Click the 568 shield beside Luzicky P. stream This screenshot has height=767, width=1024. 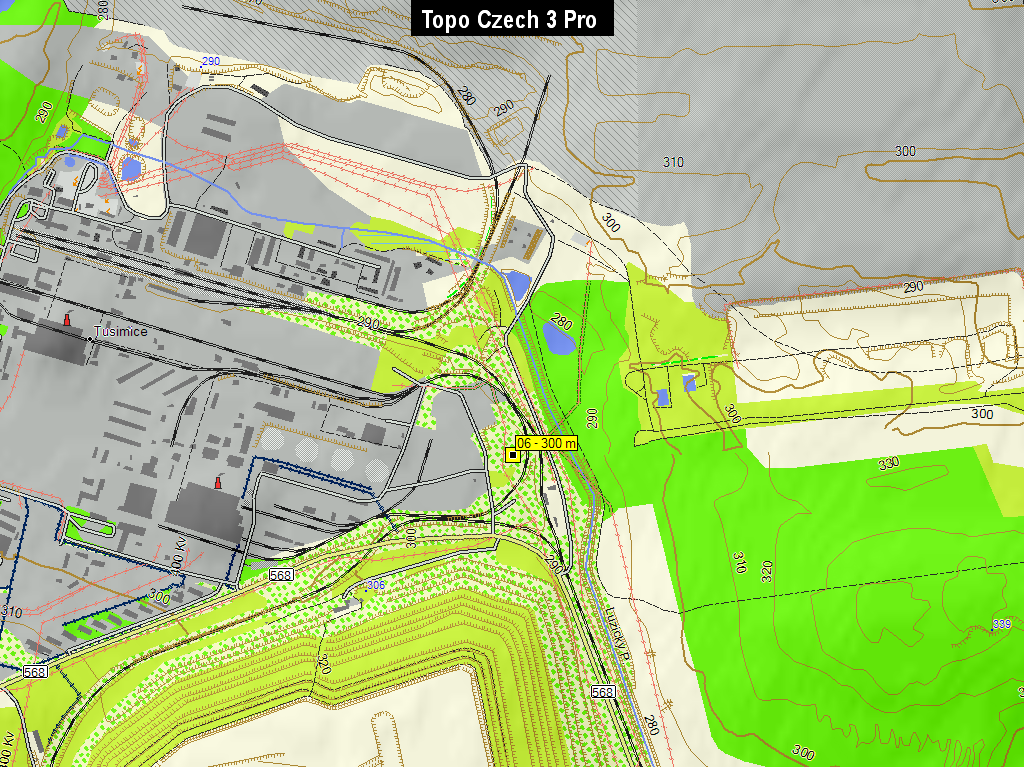click(602, 692)
